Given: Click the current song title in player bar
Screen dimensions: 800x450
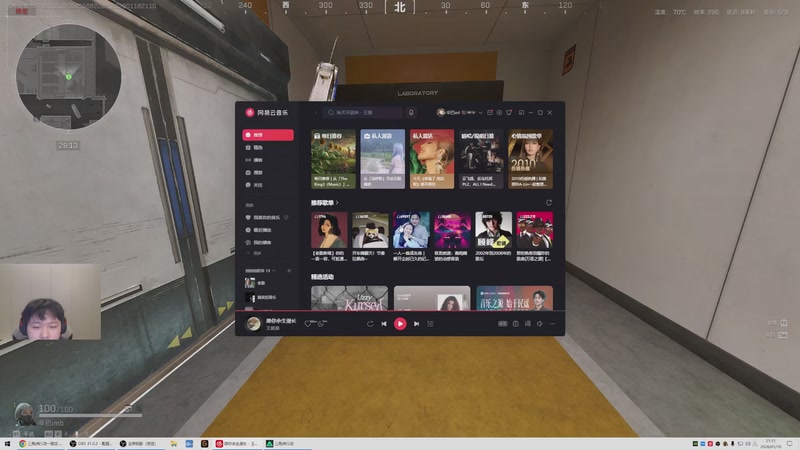Looking at the screenshot, I should point(281,320).
